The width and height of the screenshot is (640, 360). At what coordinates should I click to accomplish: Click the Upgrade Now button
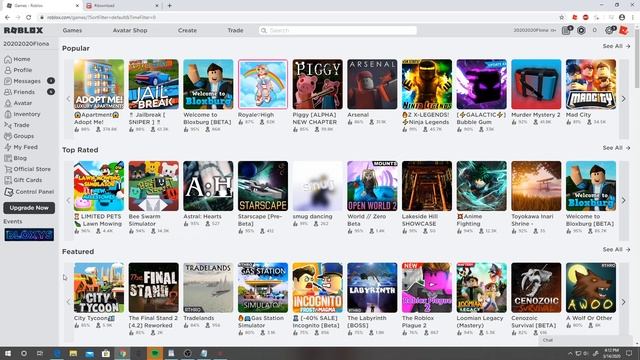tap(29, 208)
